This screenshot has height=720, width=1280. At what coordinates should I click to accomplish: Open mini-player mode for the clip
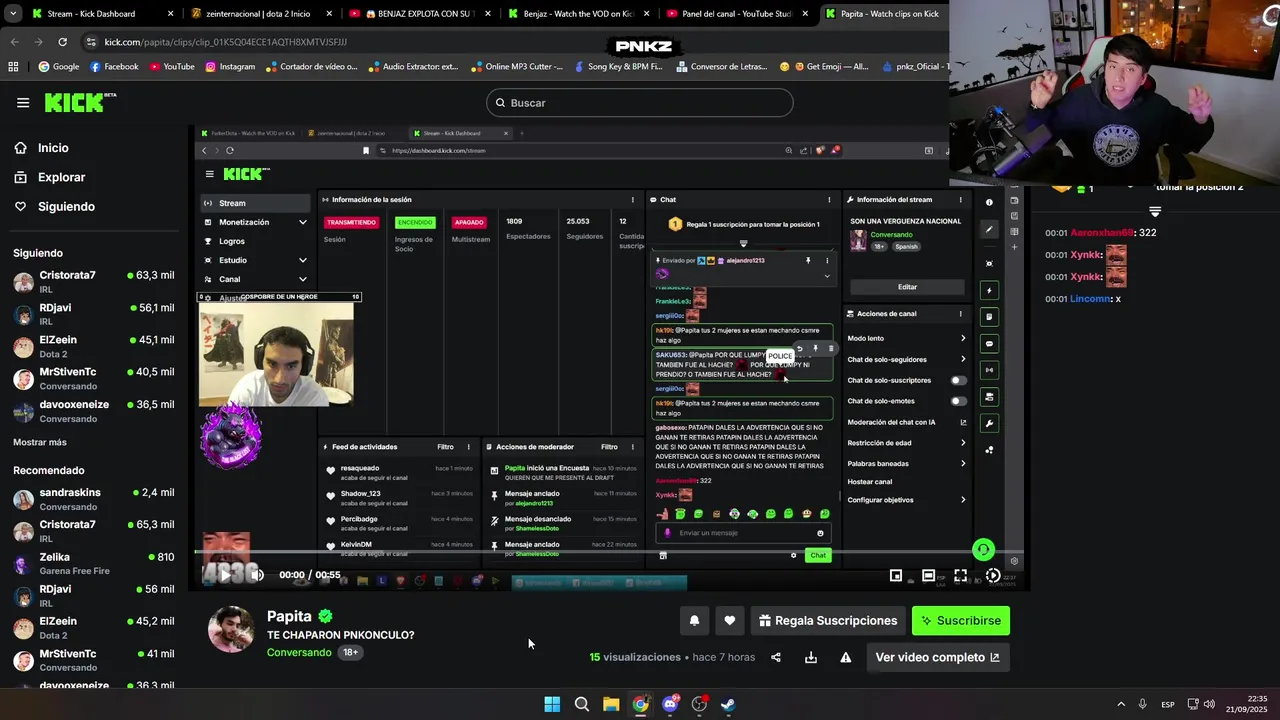(x=896, y=575)
